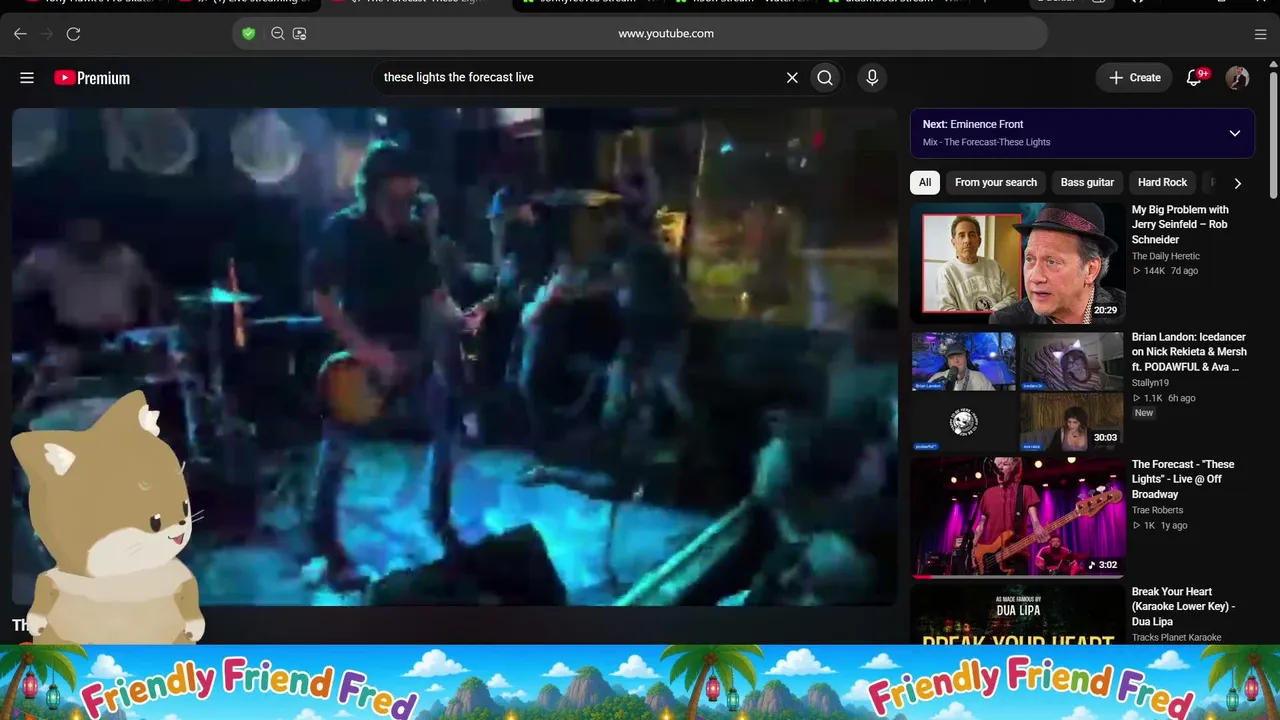
Task: Visit the Tracks Planet Karaoke channel
Action: 1177,638
